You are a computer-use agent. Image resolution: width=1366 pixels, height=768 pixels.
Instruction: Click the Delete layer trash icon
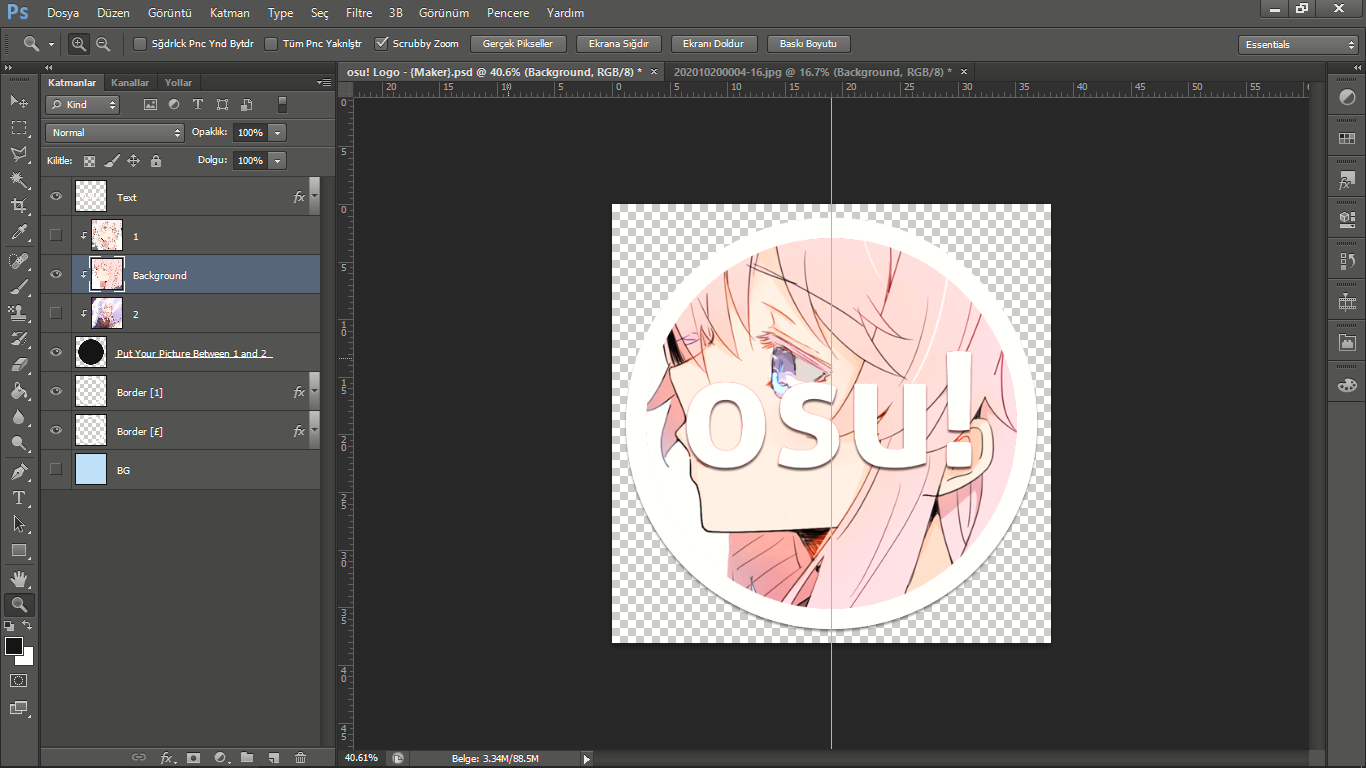click(x=300, y=758)
